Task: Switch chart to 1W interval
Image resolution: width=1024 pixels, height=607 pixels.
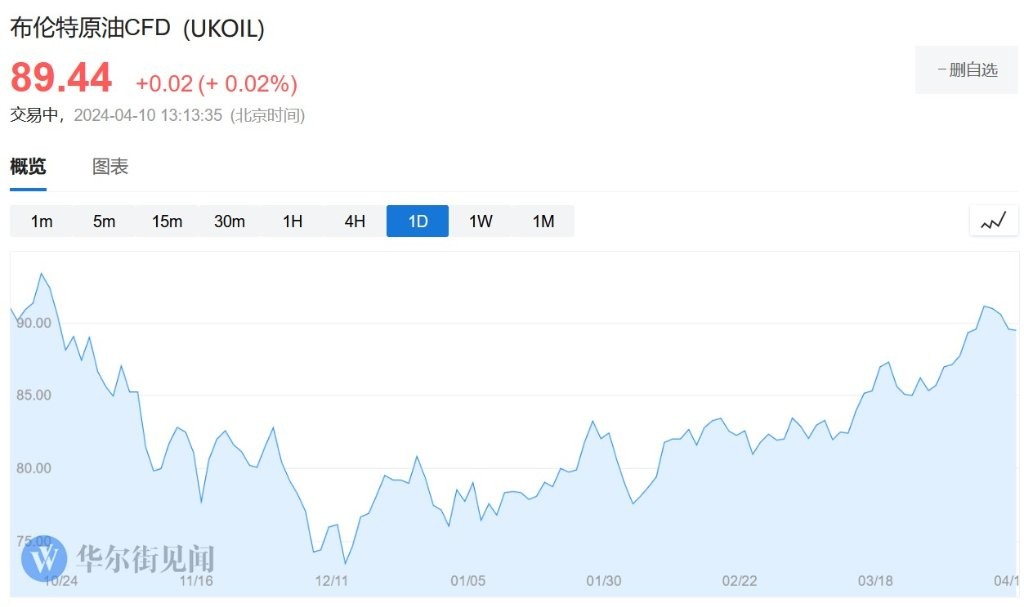Action: tap(481, 221)
